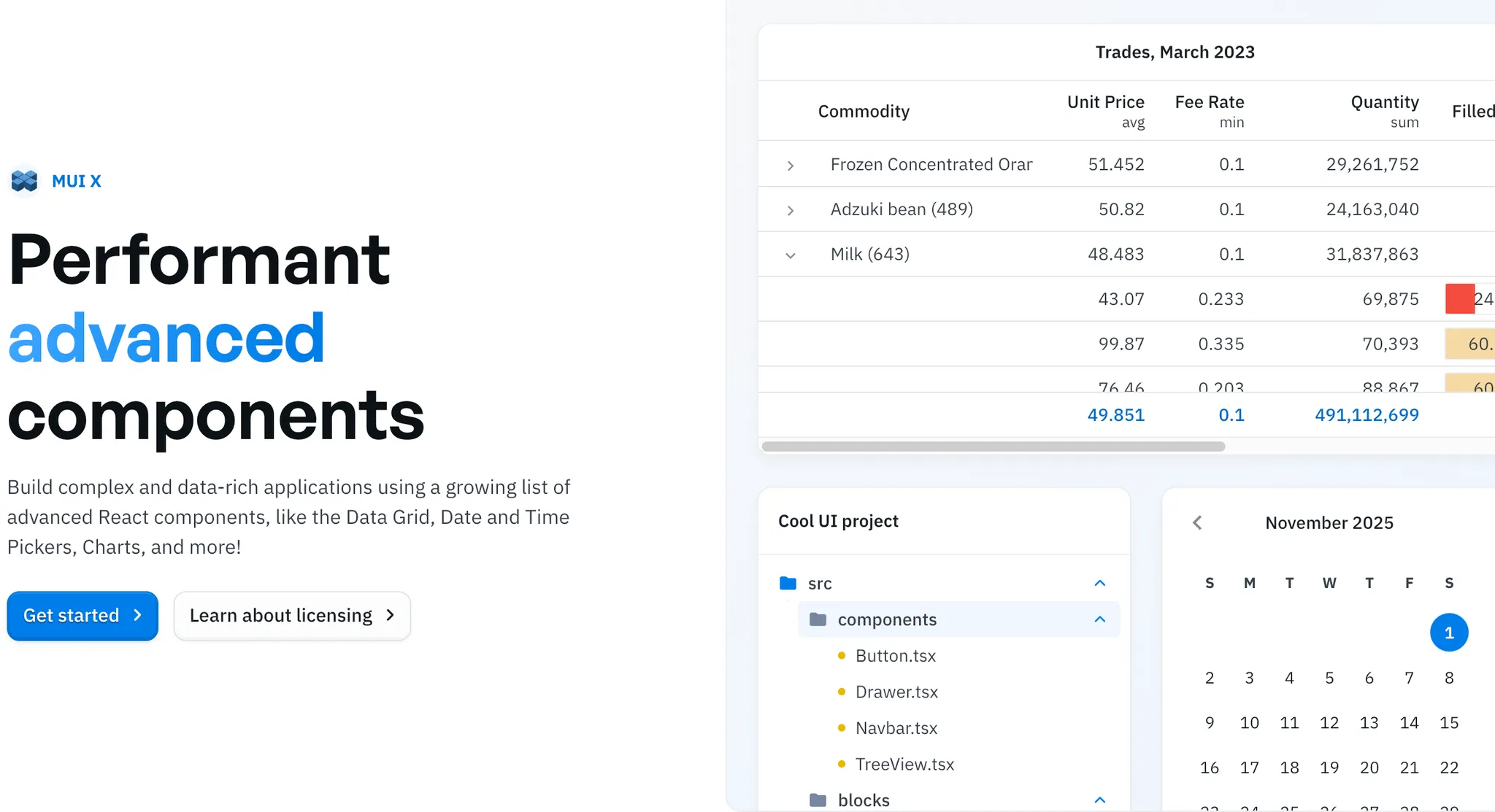Viewport: 1495px width, 812px height.
Task: Click the red filled-quantity bar
Action: 1459,299
